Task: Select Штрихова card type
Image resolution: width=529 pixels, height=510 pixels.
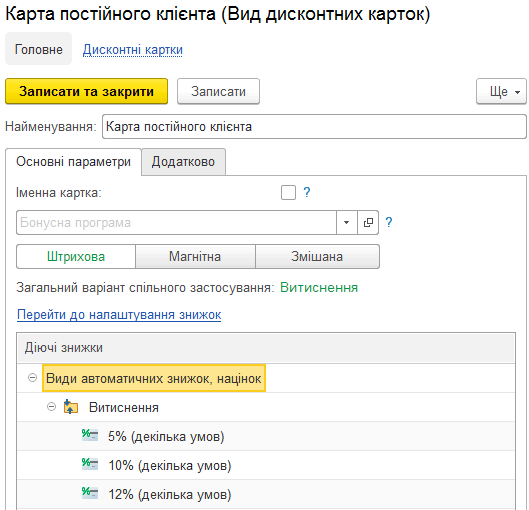Action: pos(76,257)
